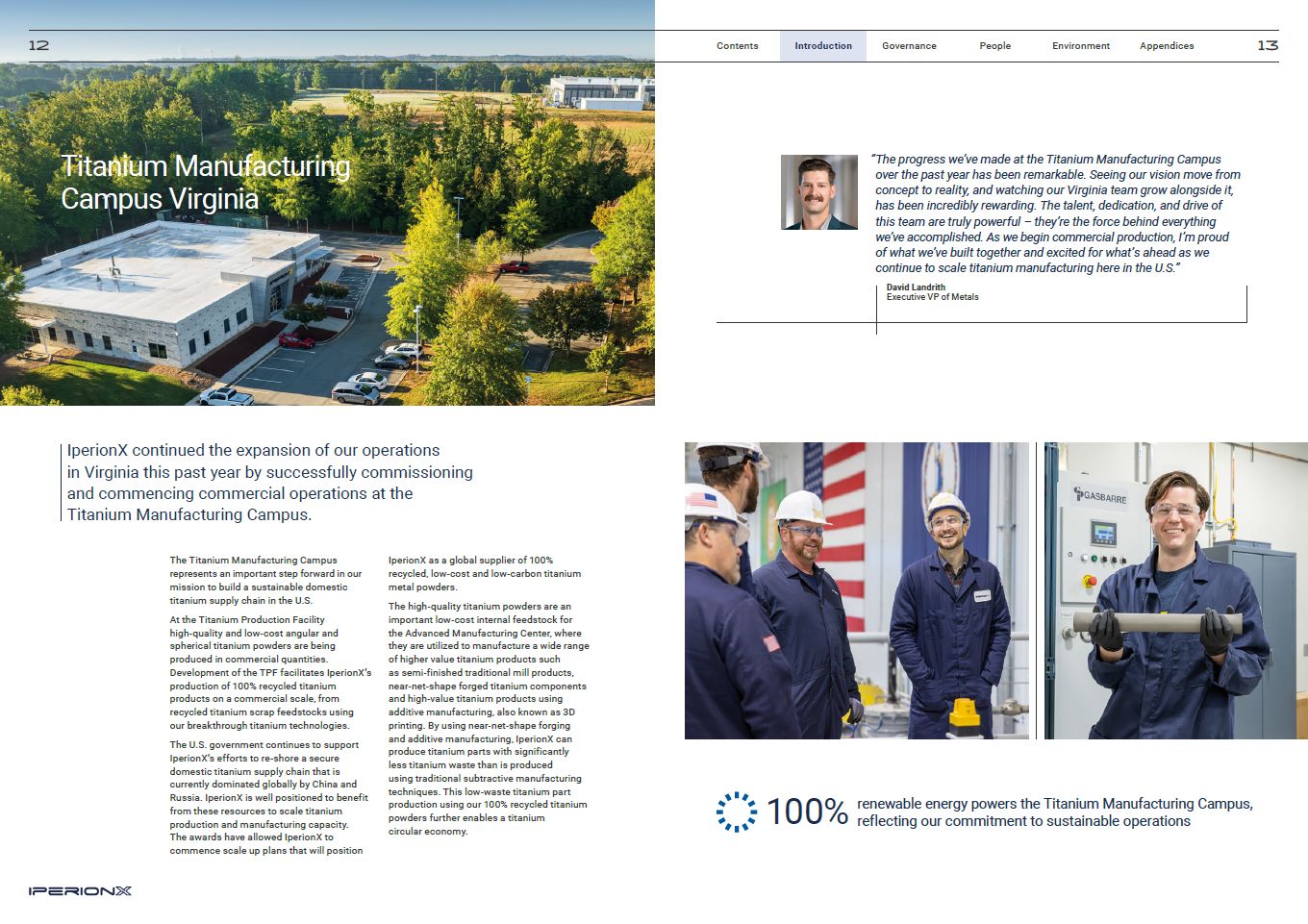The height and width of the screenshot is (924, 1308).
Task: Open the Contents tab
Action: click(738, 46)
